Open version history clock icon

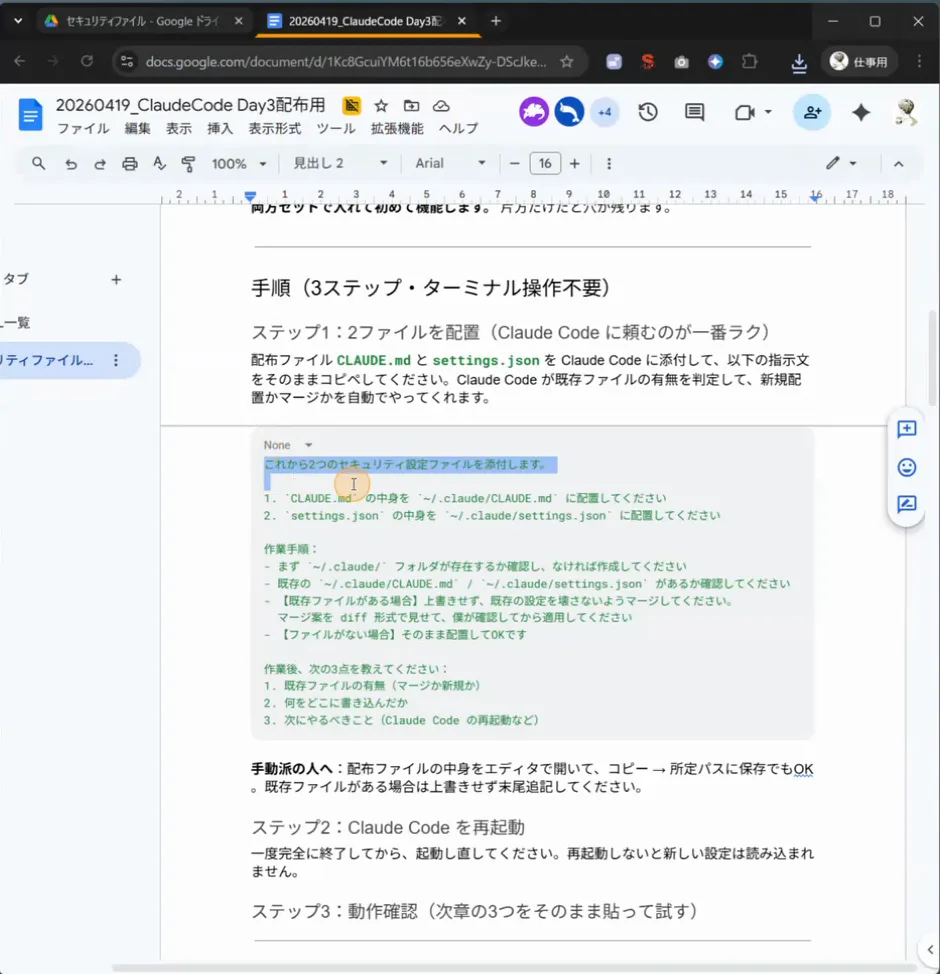648,112
